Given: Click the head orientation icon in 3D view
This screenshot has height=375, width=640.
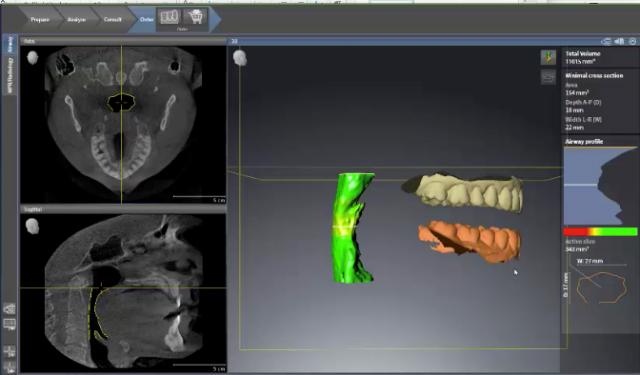Looking at the screenshot, I should (240, 58).
